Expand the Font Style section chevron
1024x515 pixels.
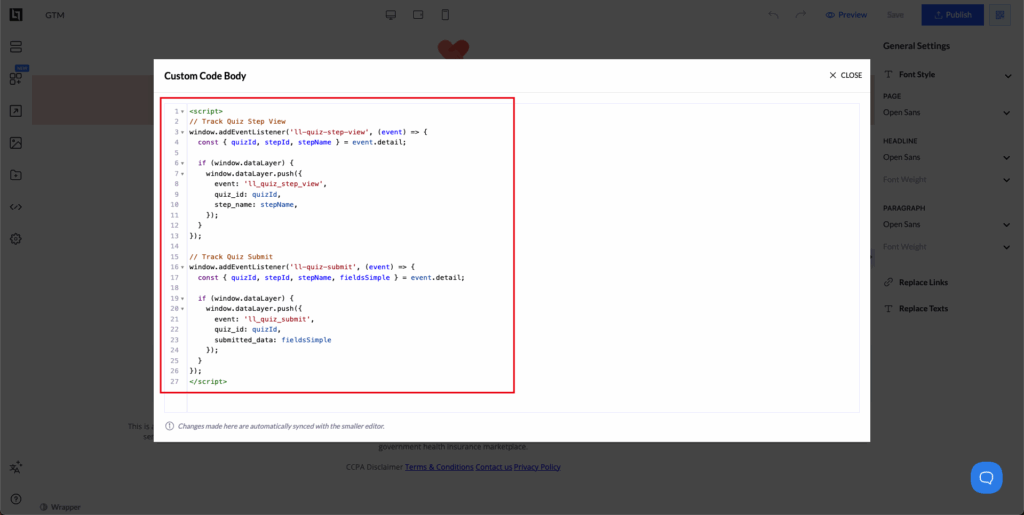[x=1007, y=75]
